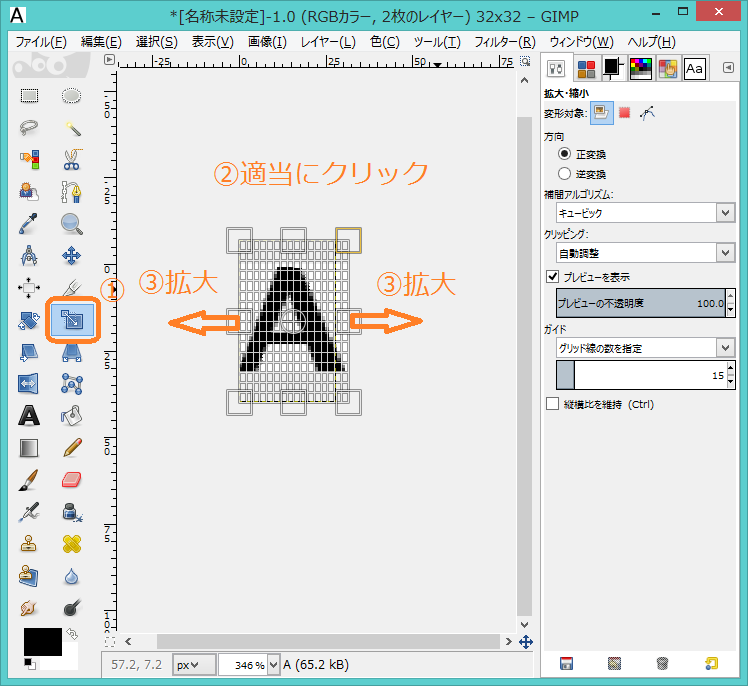This screenshot has width=748, height=686.
Task: Select the Perspective tool
Action: [x=72, y=352]
